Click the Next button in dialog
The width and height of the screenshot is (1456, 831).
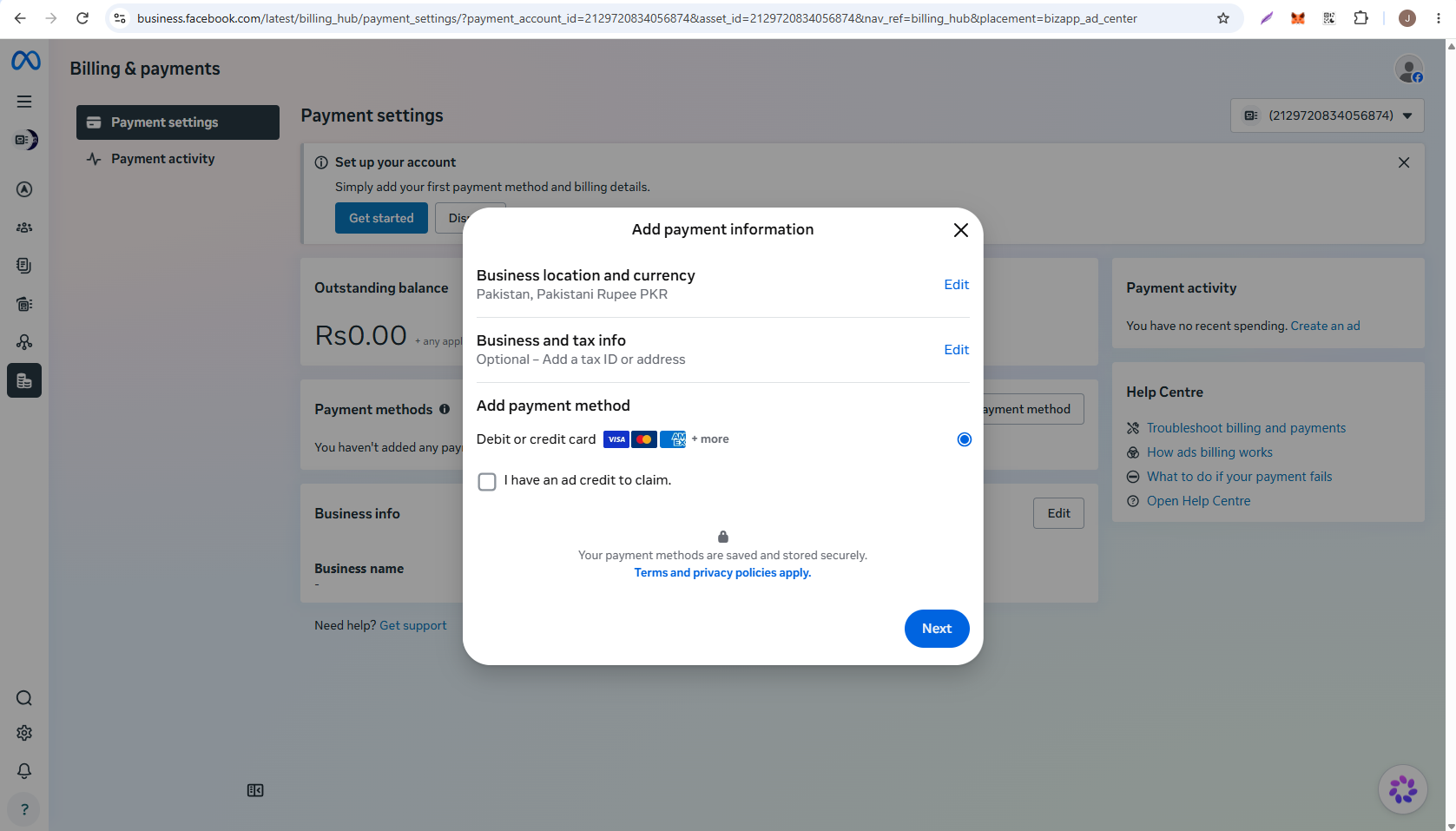click(x=937, y=629)
